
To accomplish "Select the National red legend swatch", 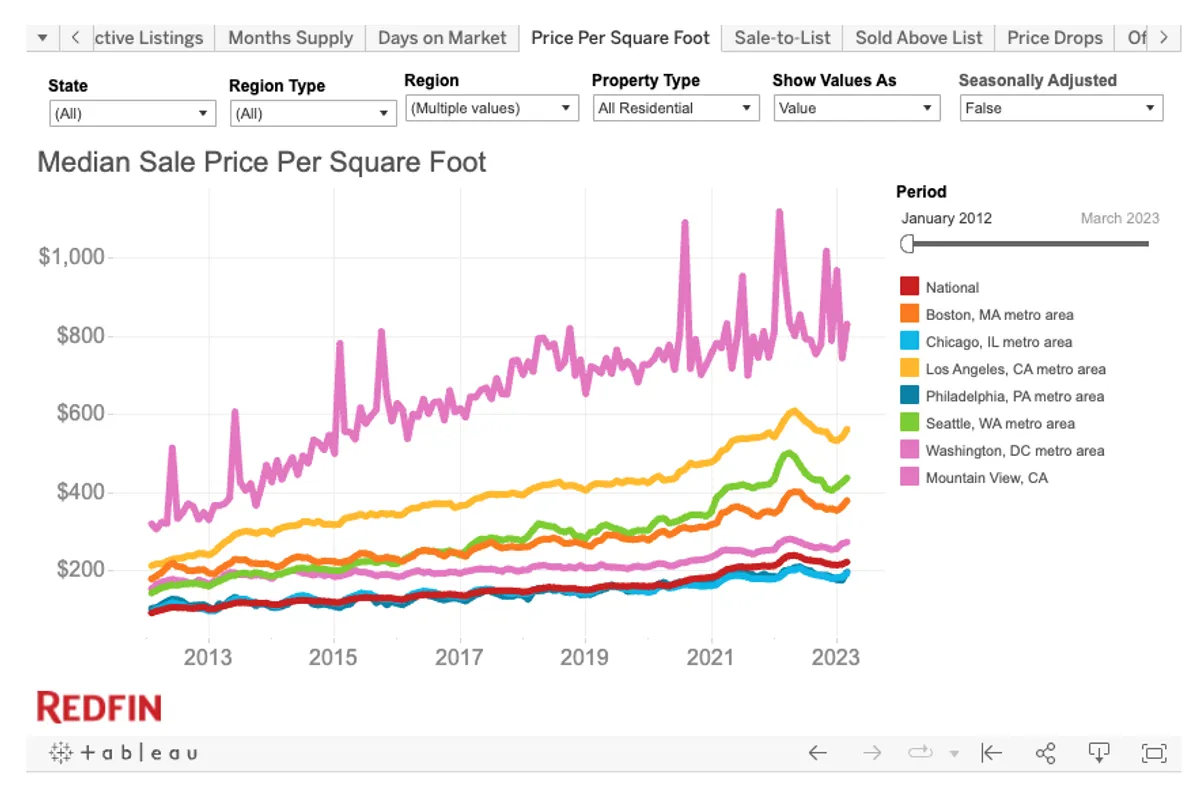I will (909, 287).
